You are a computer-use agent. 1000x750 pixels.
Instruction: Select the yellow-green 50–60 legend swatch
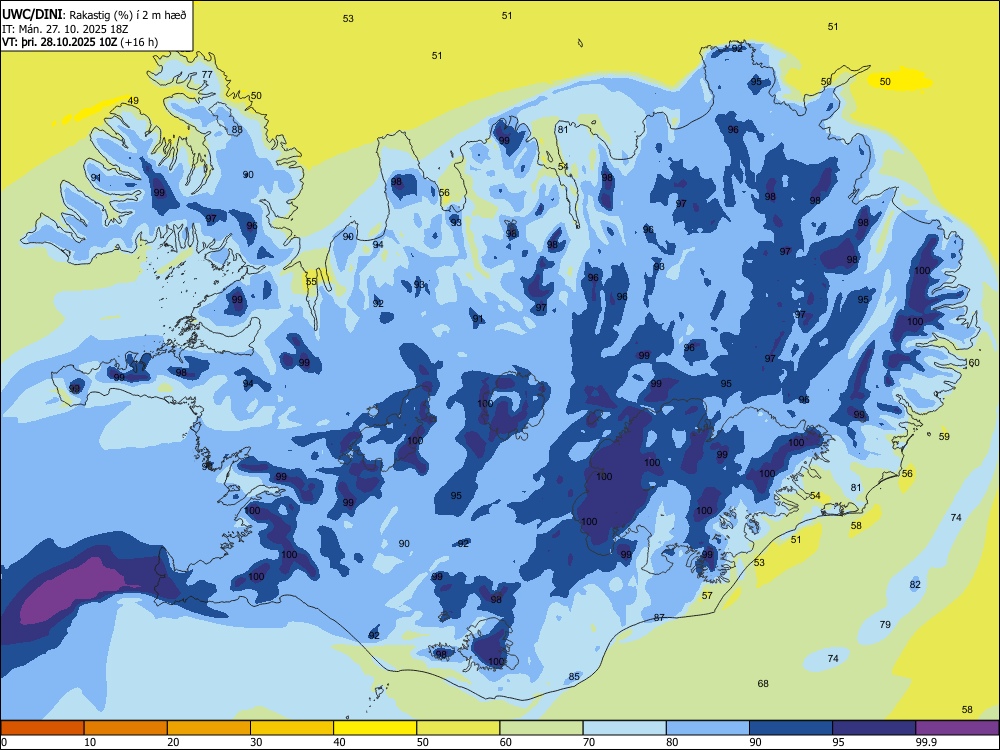click(458, 728)
